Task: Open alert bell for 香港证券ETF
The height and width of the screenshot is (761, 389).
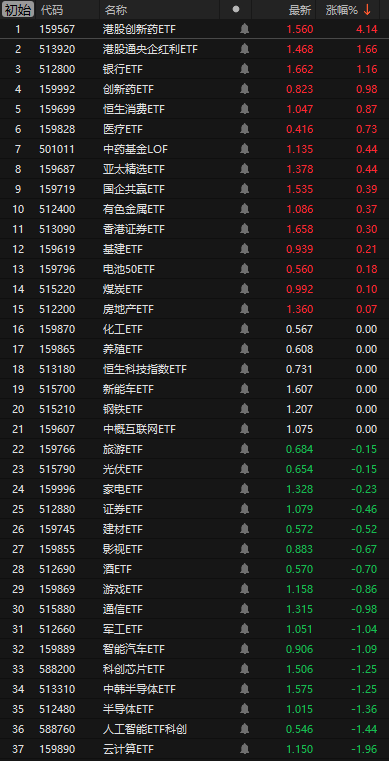Action: (x=244, y=229)
